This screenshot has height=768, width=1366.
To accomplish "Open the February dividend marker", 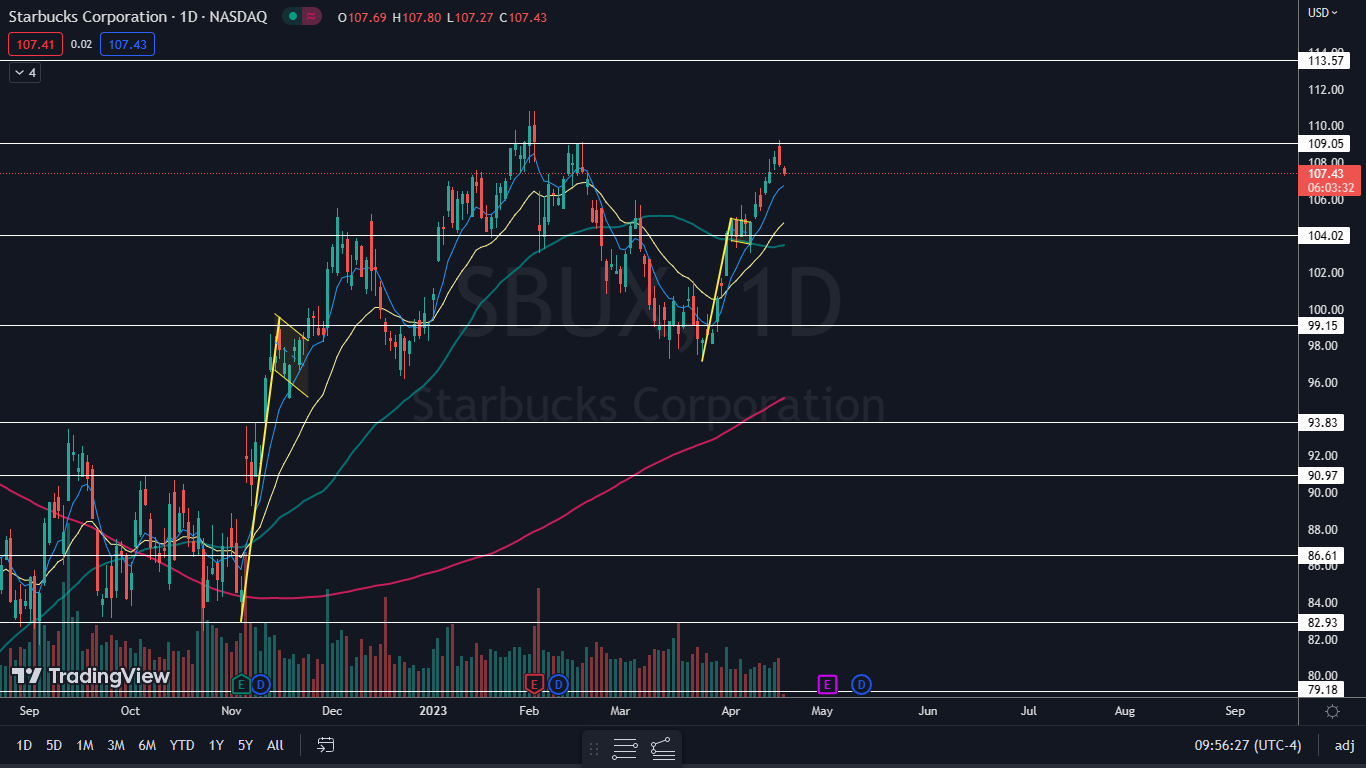I will (559, 684).
